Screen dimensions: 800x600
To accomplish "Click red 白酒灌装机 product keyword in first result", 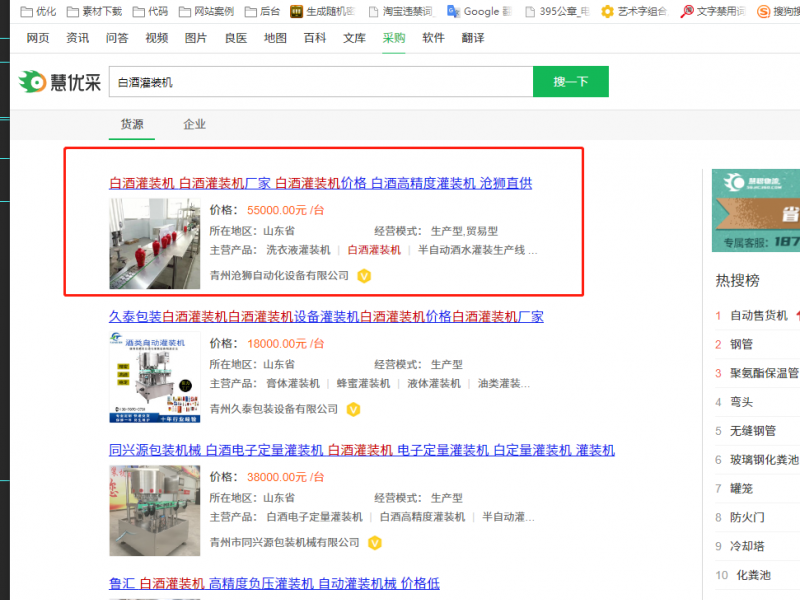I will [x=374, y=250].
